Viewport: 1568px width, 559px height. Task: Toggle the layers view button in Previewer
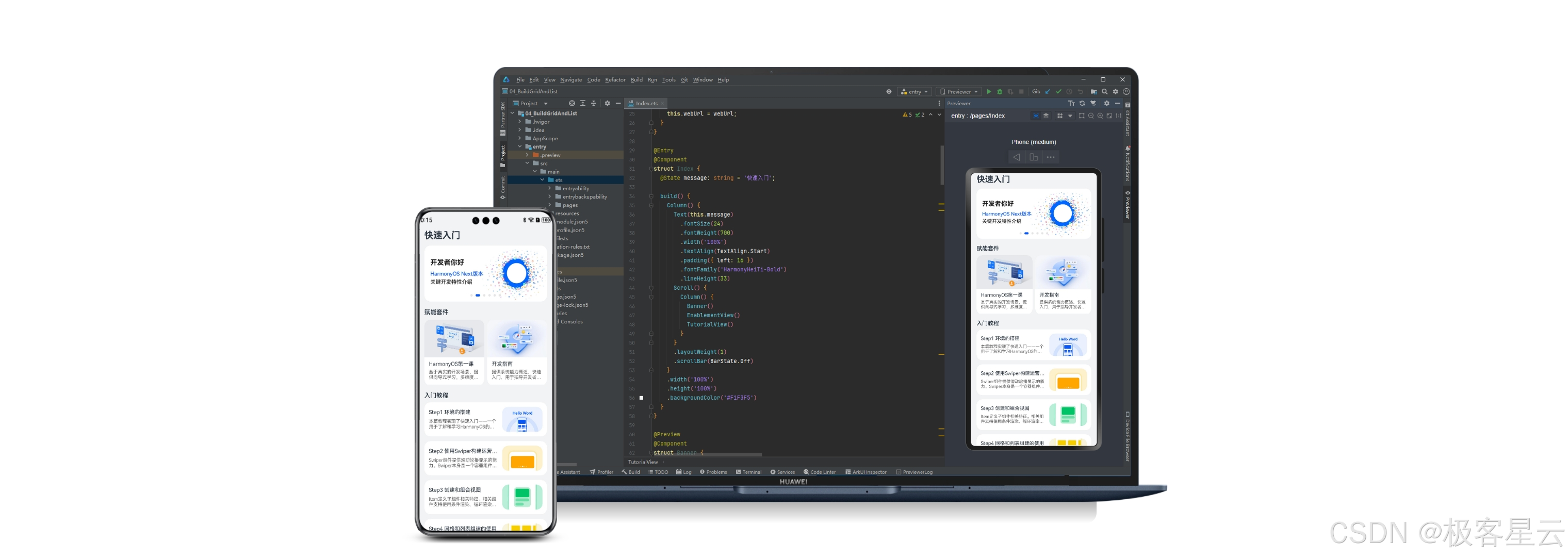click(1047, 116)
